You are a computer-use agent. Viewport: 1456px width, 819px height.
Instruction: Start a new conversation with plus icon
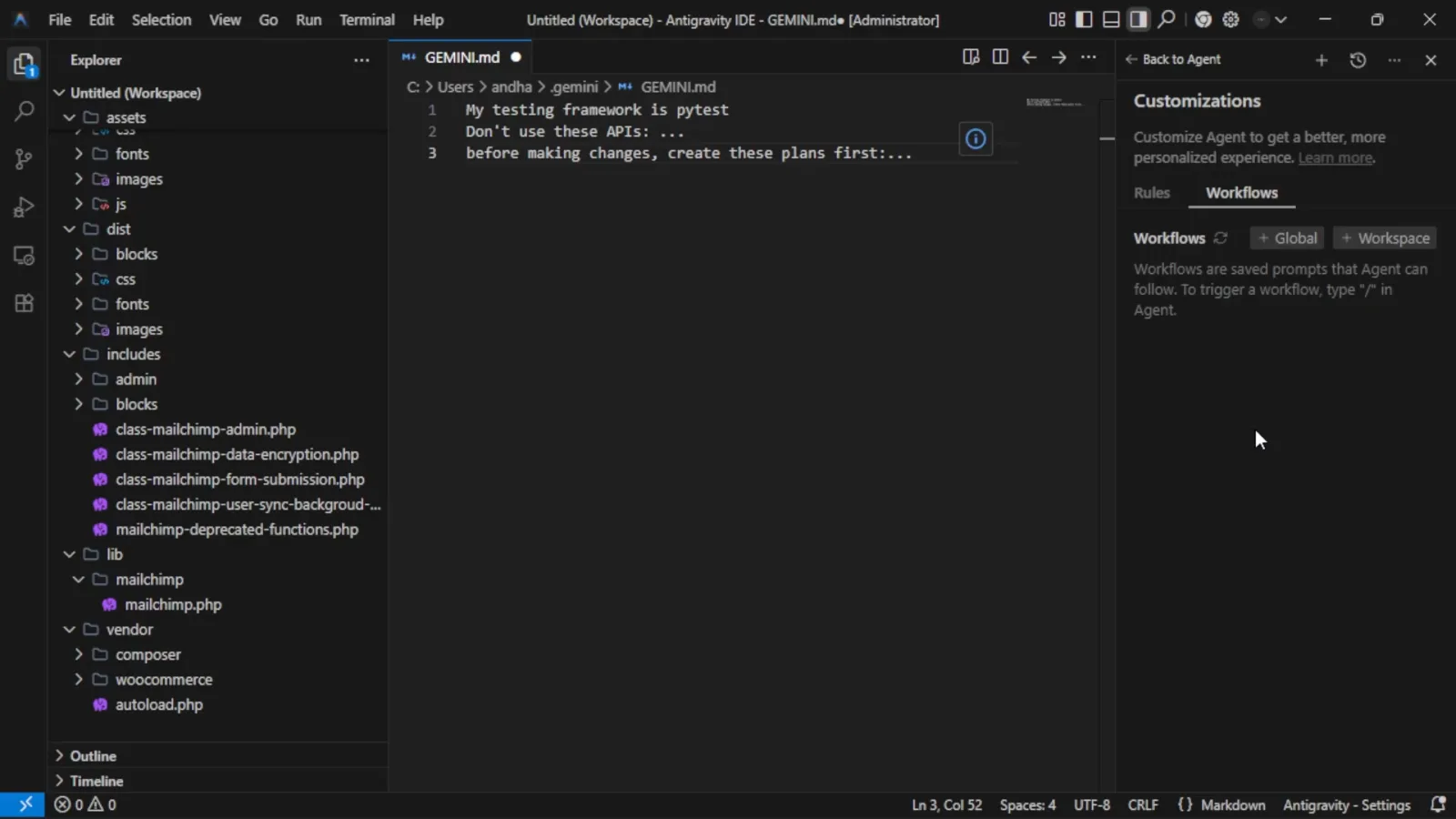(x=1321, y=60)
